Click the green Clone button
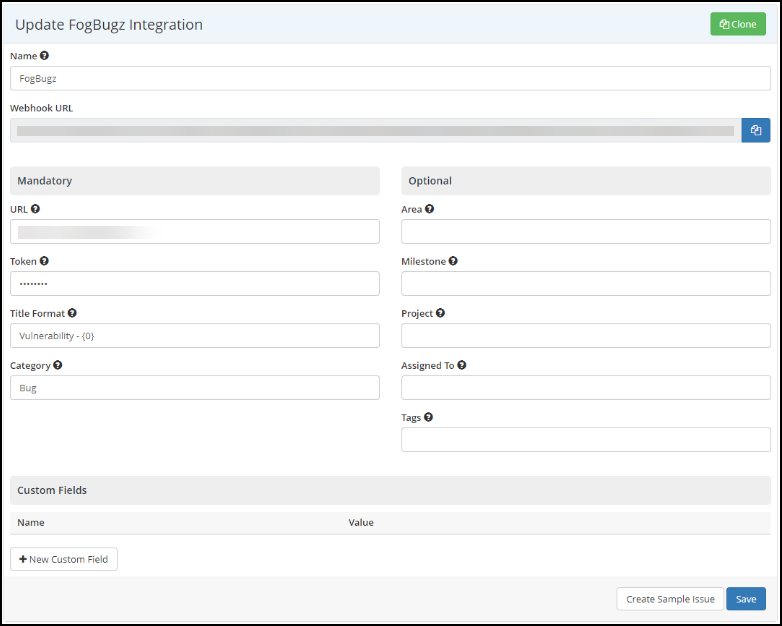This screenshot has height=626, width=782. [x=737, y=24]
